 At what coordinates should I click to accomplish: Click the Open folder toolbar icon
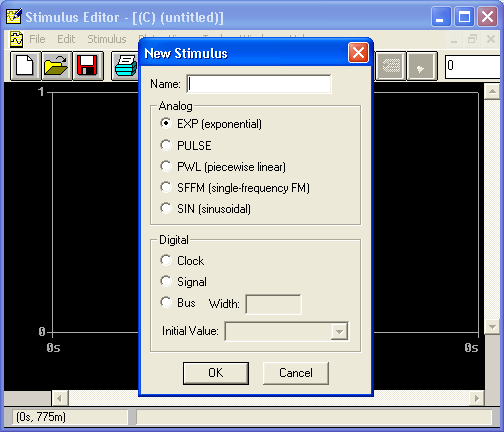click(56, 66)
